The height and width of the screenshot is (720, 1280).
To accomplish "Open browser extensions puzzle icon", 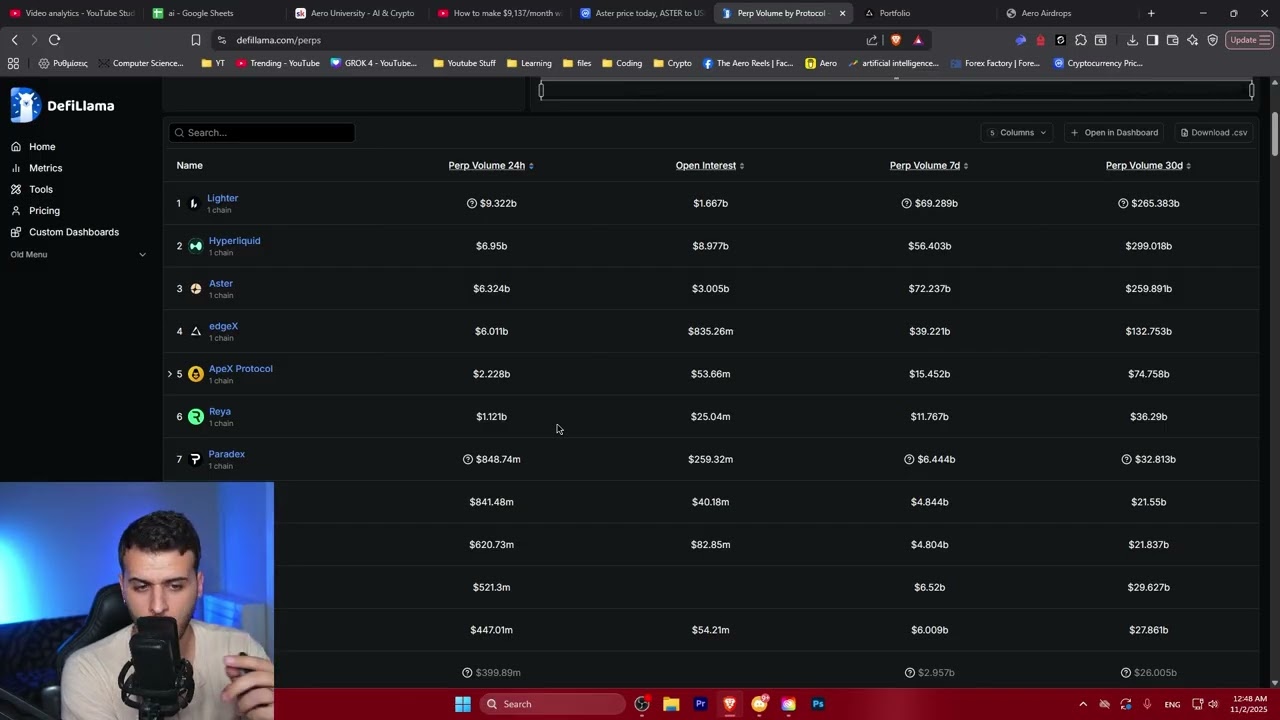I will coord(1081,40).
